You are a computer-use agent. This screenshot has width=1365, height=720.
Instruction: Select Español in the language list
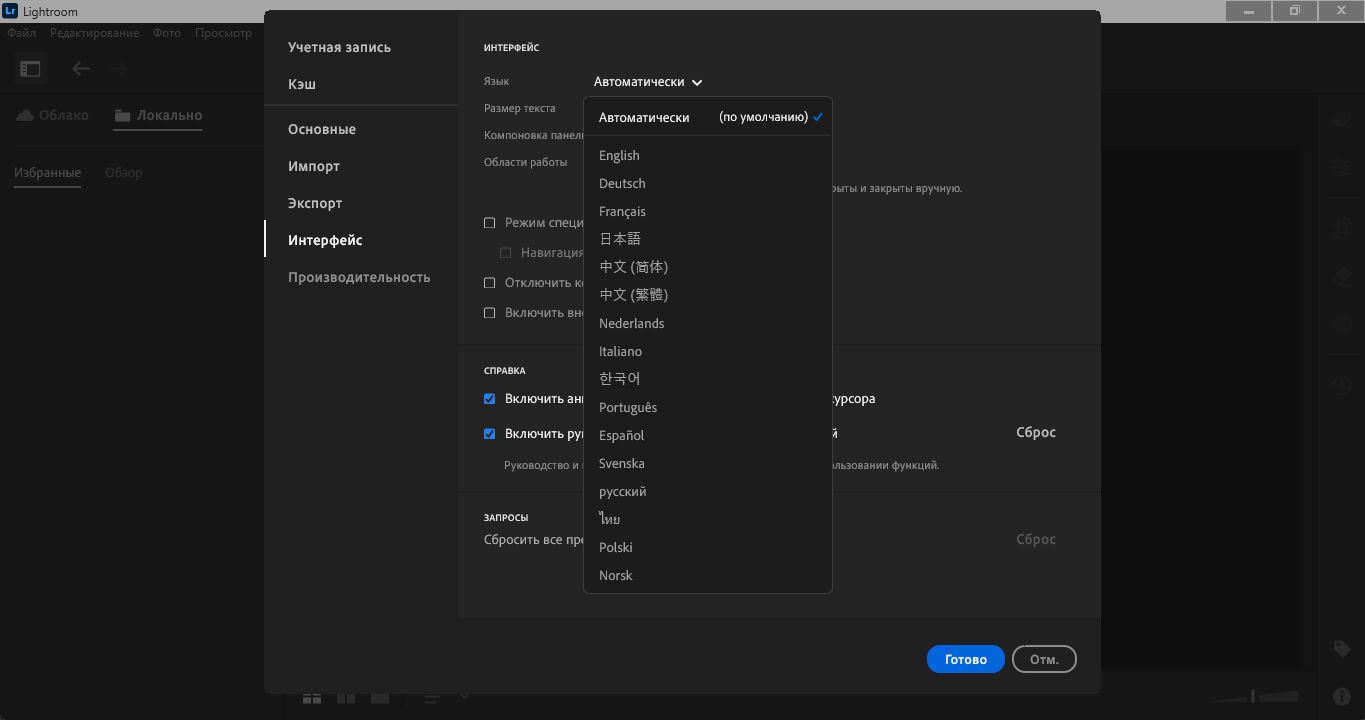tap(708, 435)
